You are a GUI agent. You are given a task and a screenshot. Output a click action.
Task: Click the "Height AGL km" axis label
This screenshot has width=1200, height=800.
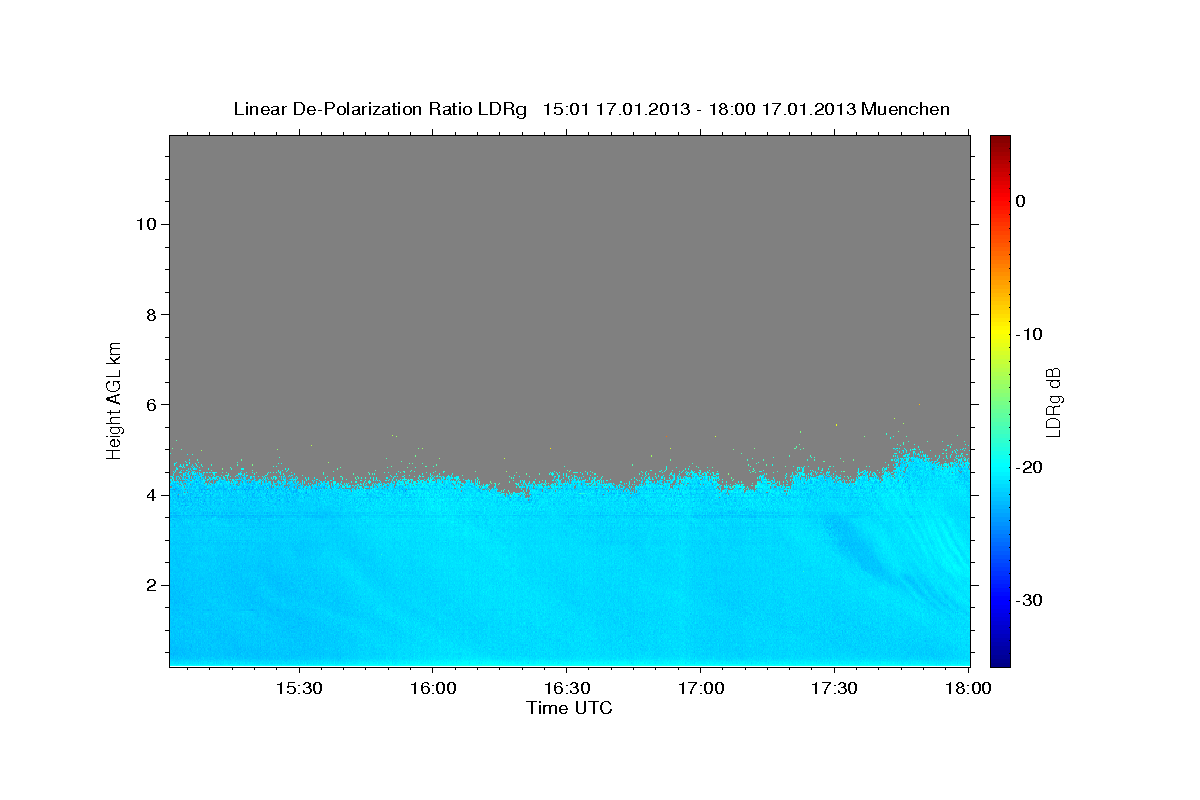pyautogui.click(x=114, y=399)
